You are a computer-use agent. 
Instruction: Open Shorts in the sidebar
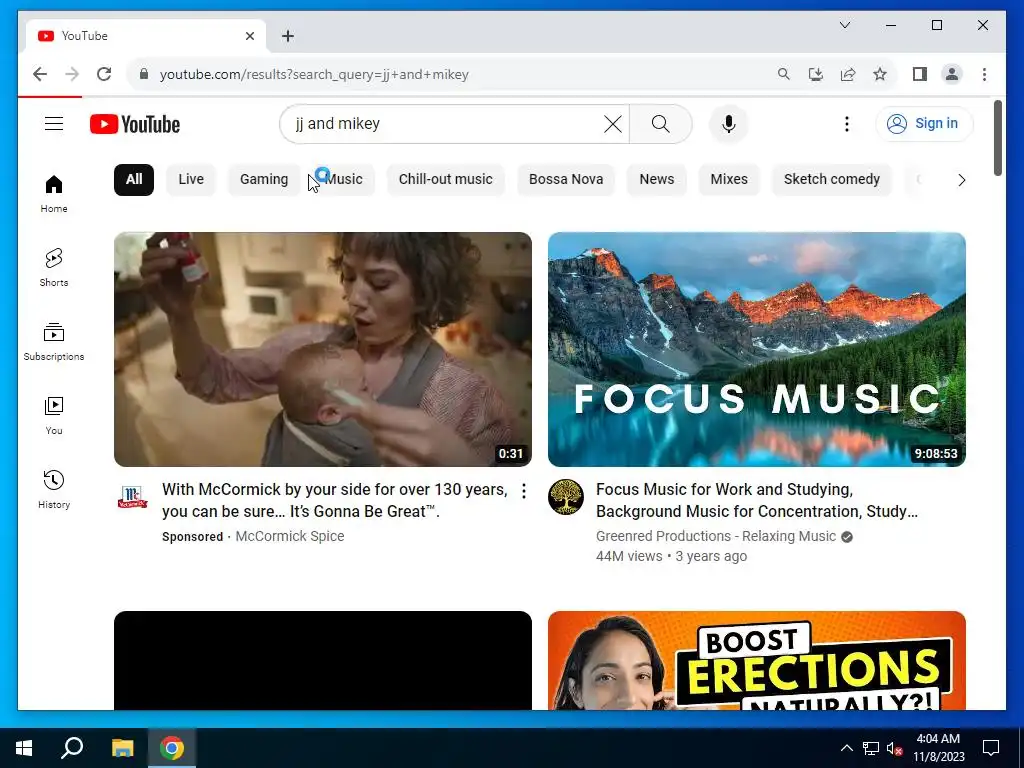pyautogui.click(x=54, y=268)
